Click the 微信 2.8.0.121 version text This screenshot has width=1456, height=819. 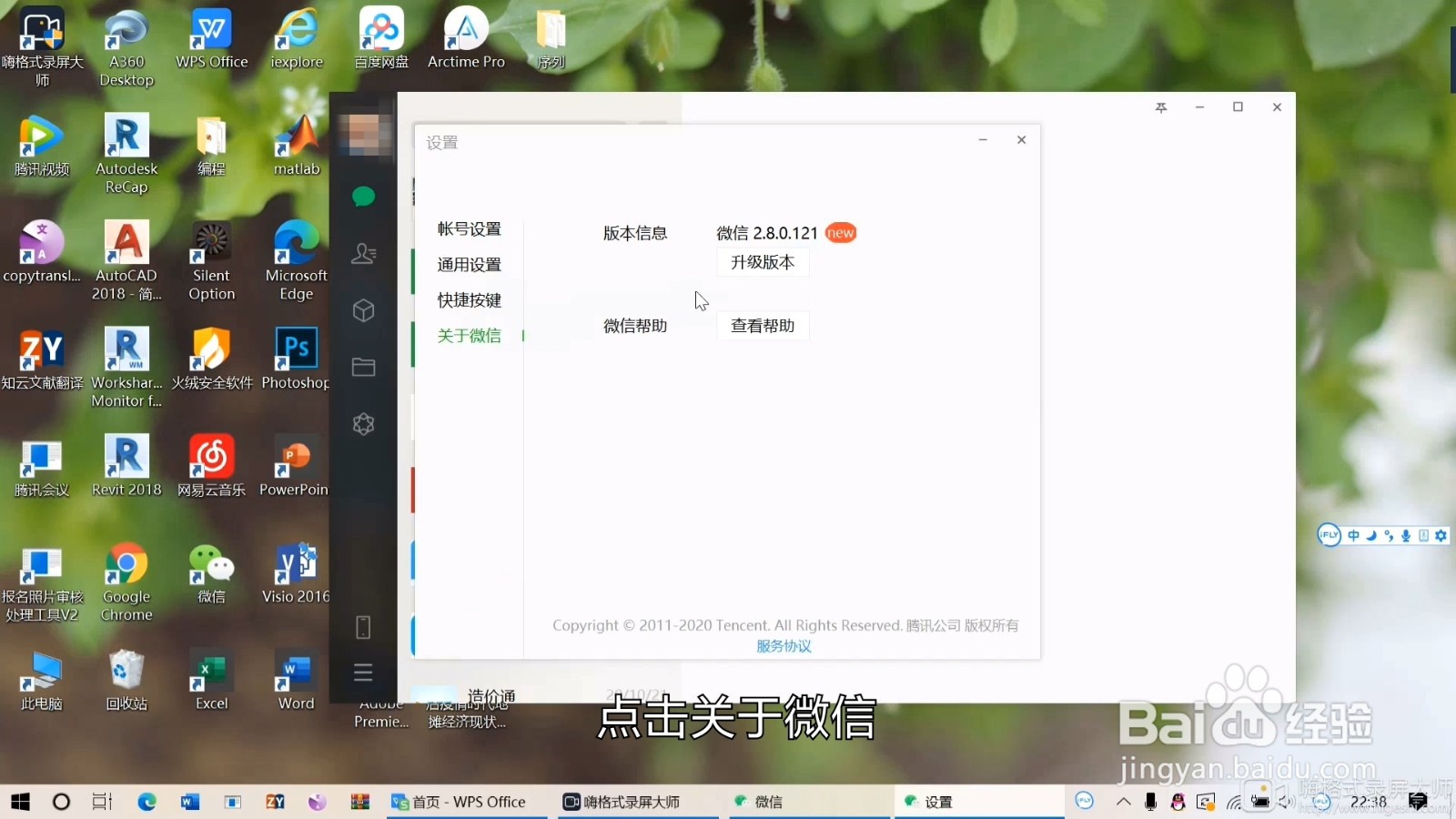767,233
